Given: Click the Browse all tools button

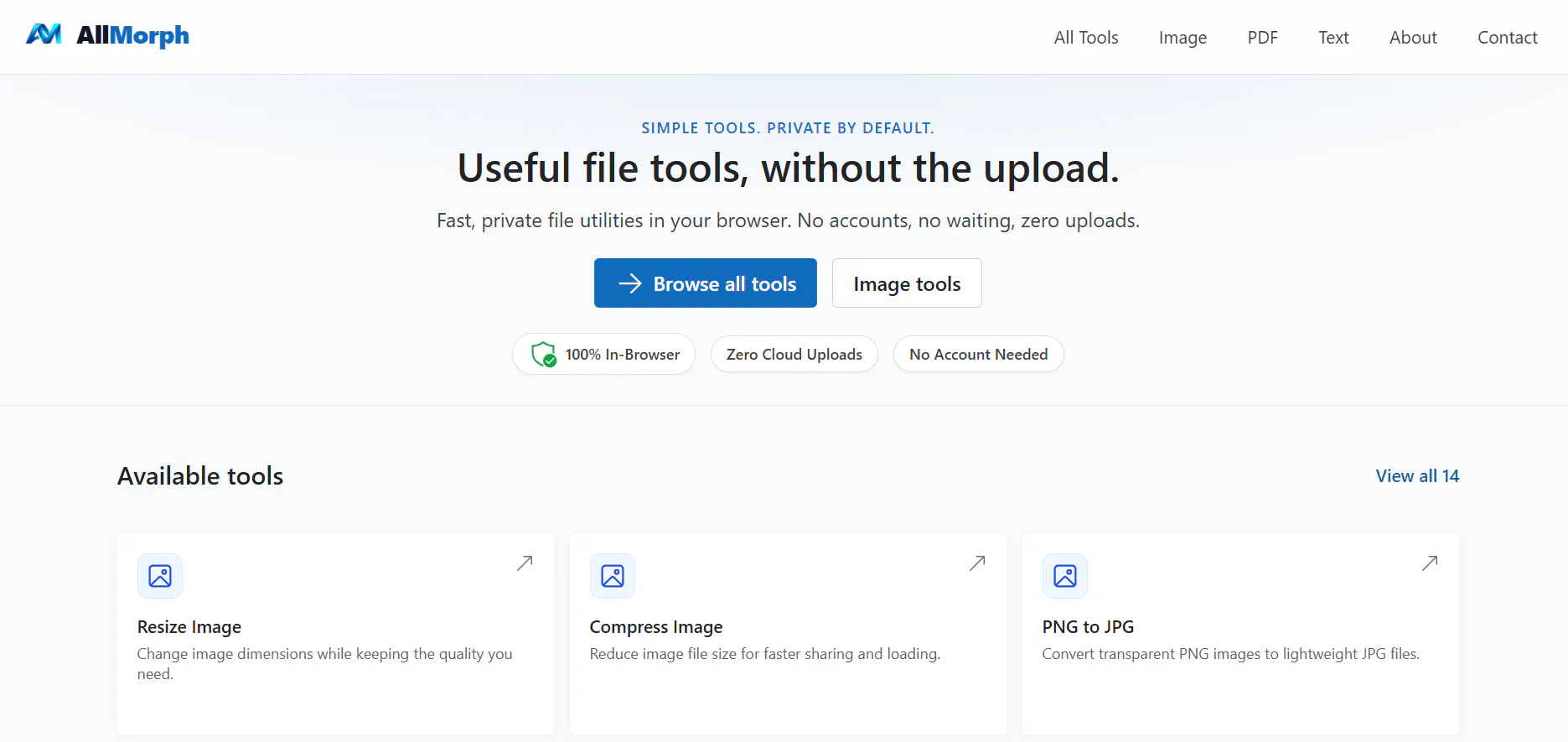Looking at the screenshot, I should click(706, 283).
